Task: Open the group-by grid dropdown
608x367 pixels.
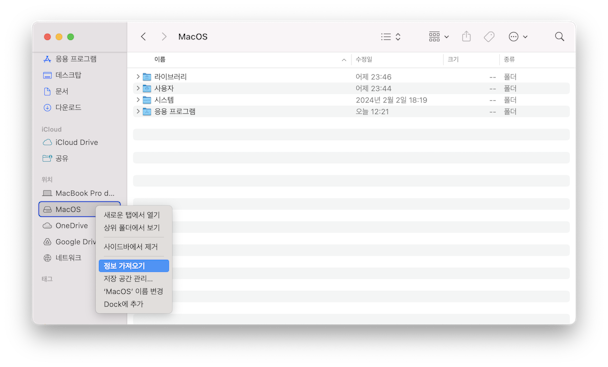Action: (439, 36)
